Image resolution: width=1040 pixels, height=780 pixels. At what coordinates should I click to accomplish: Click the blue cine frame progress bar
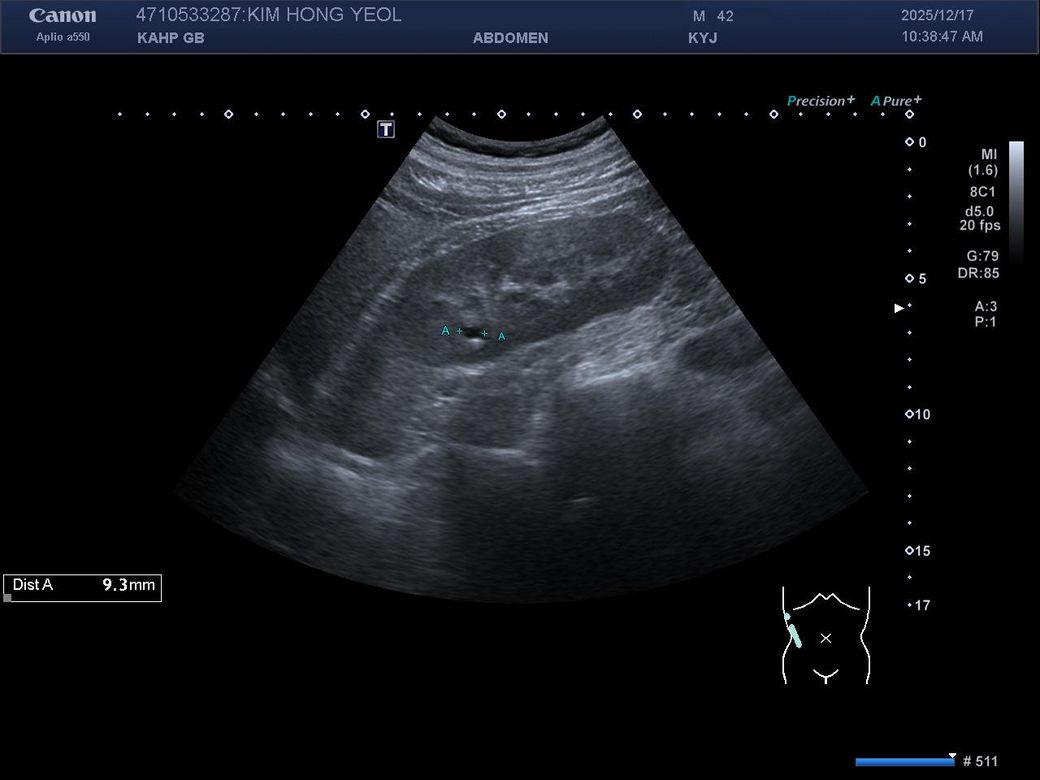(x=904, y=762)
